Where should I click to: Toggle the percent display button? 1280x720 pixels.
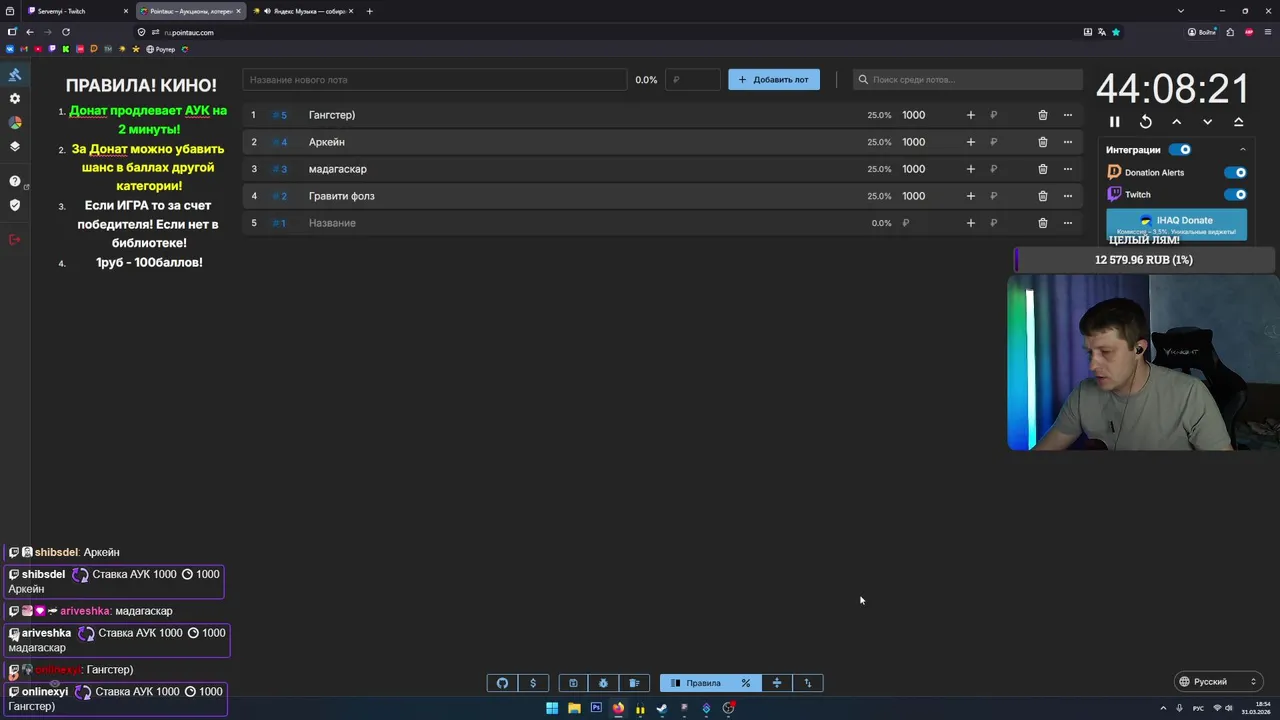pyautogui.click(x=746, y=683)
